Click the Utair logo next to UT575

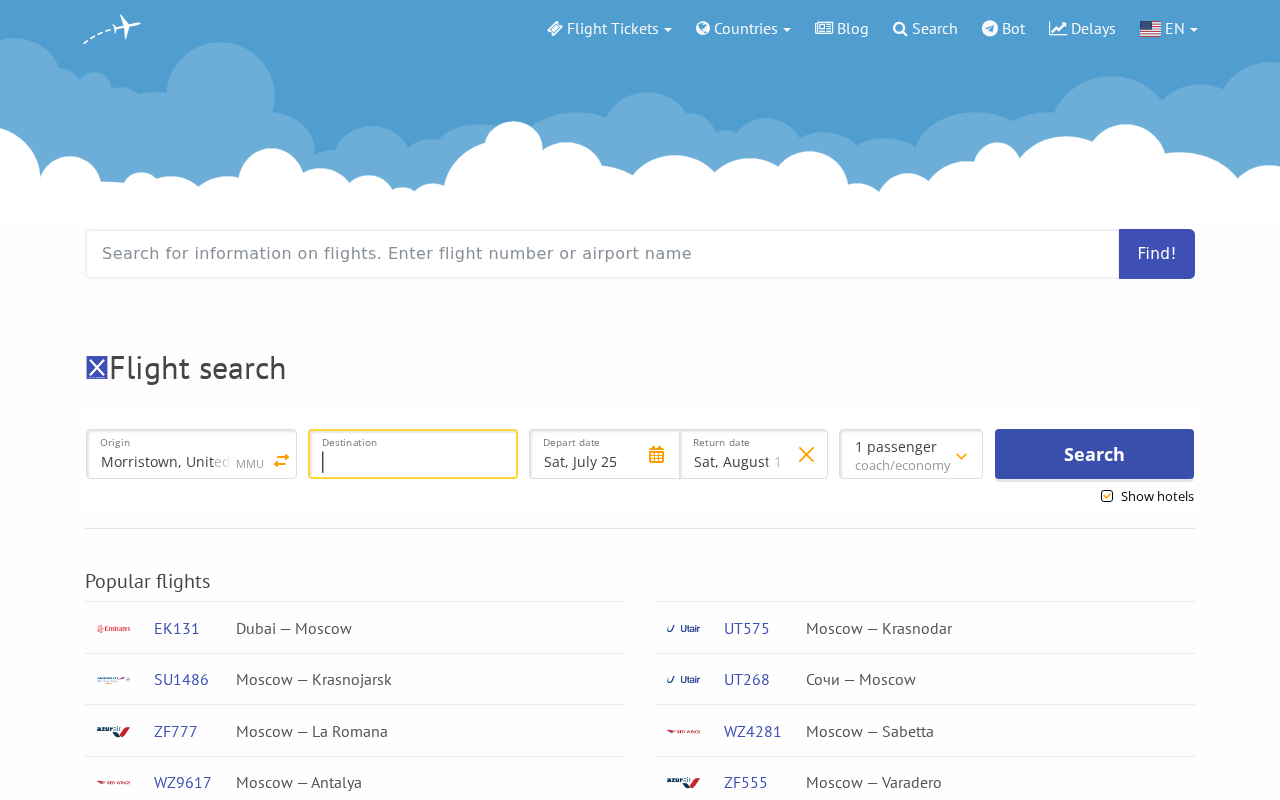point(683,628)
